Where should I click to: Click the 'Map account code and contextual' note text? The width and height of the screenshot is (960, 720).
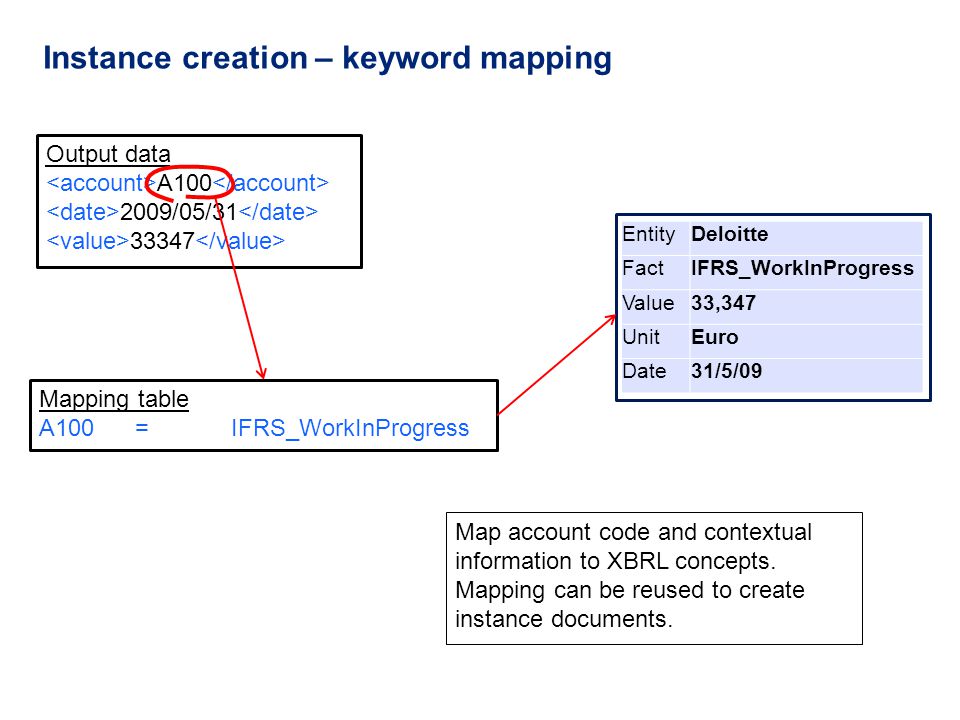(633, 532)
